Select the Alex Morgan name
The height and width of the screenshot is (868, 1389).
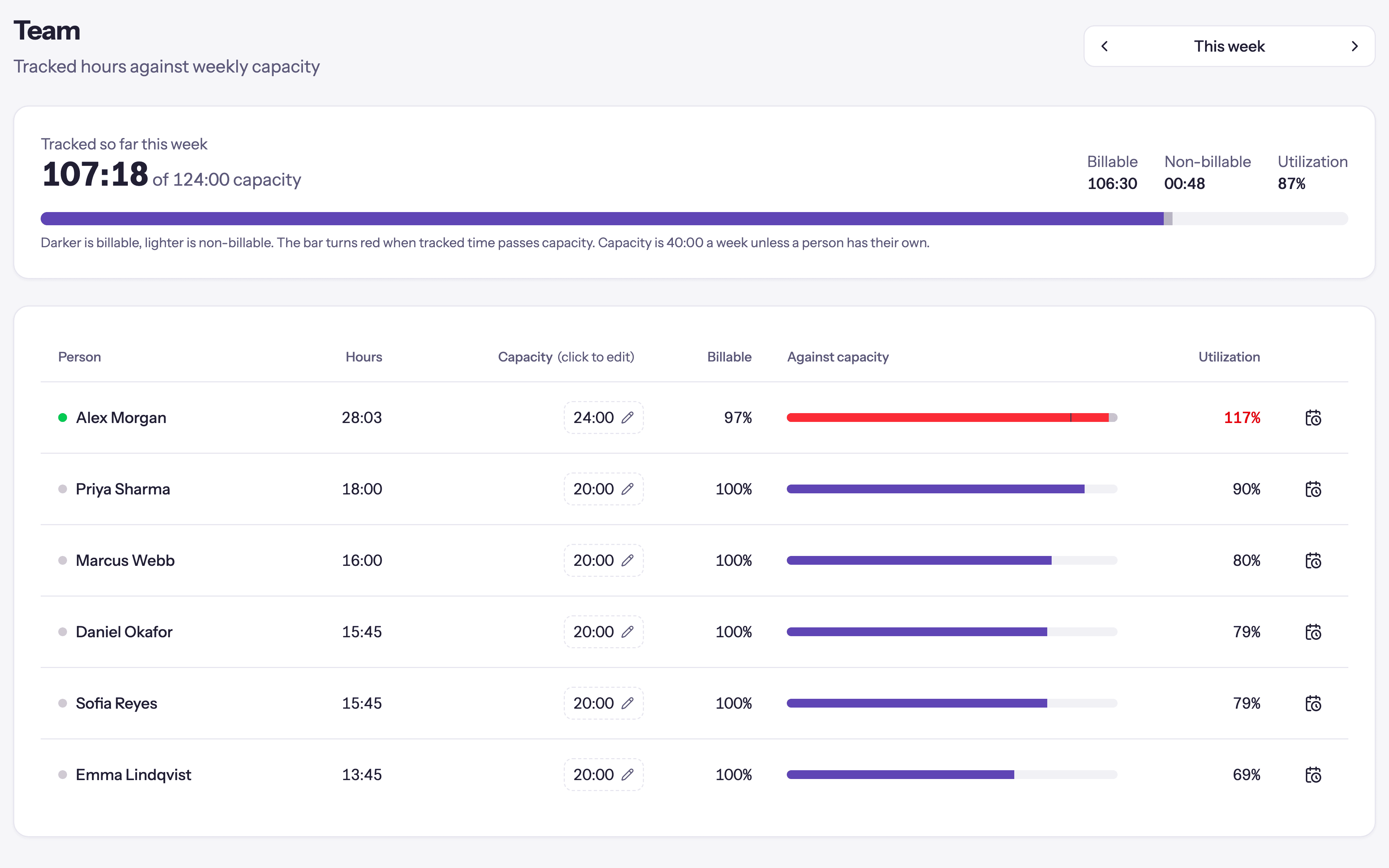coord(121,418)
